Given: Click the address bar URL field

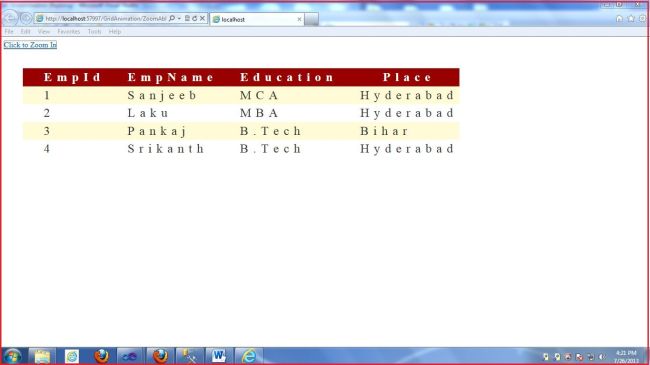Looking at the screenshot, I should point(105,19).
